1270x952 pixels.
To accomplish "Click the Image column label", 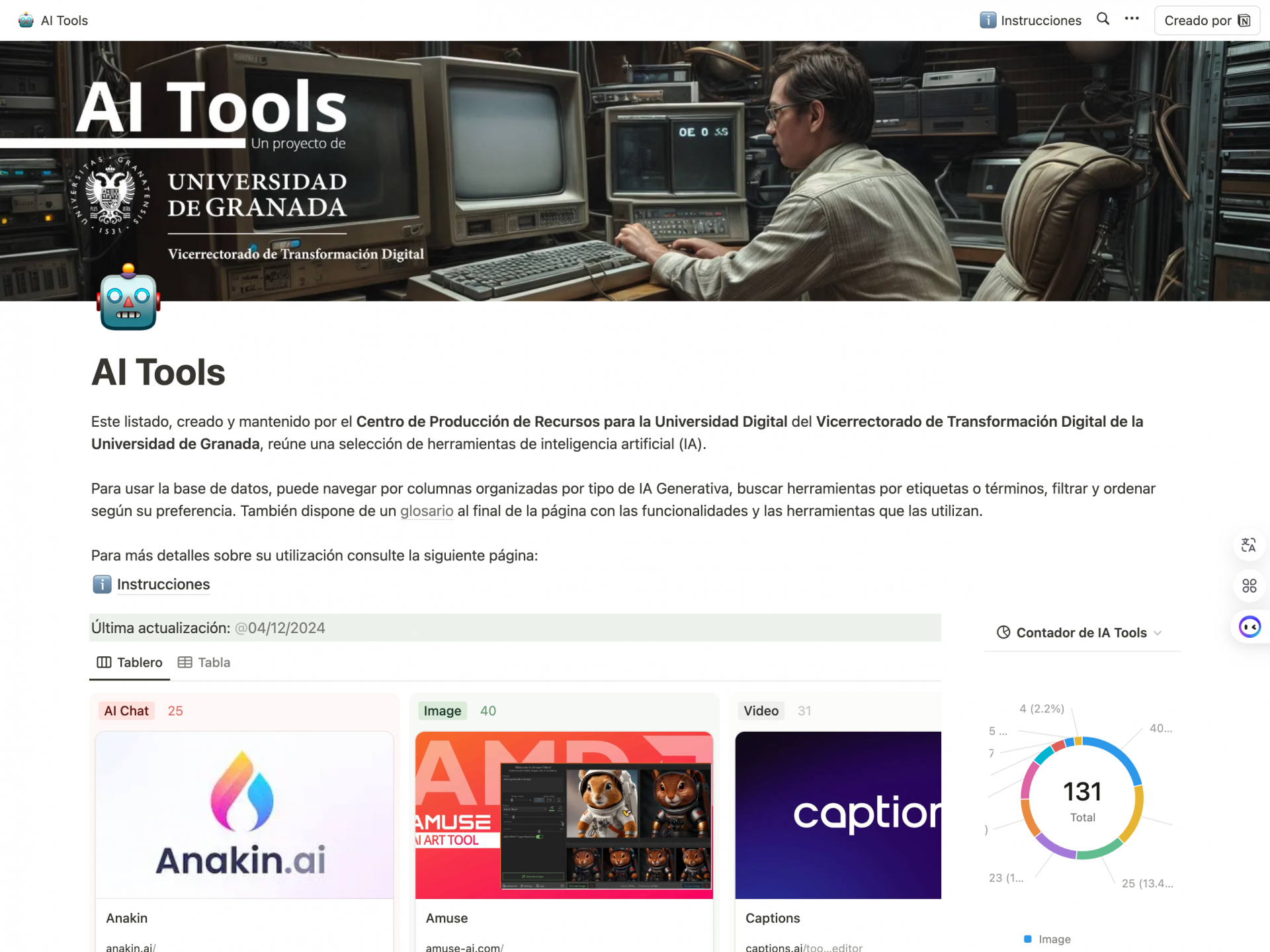I will pos(443,711).
